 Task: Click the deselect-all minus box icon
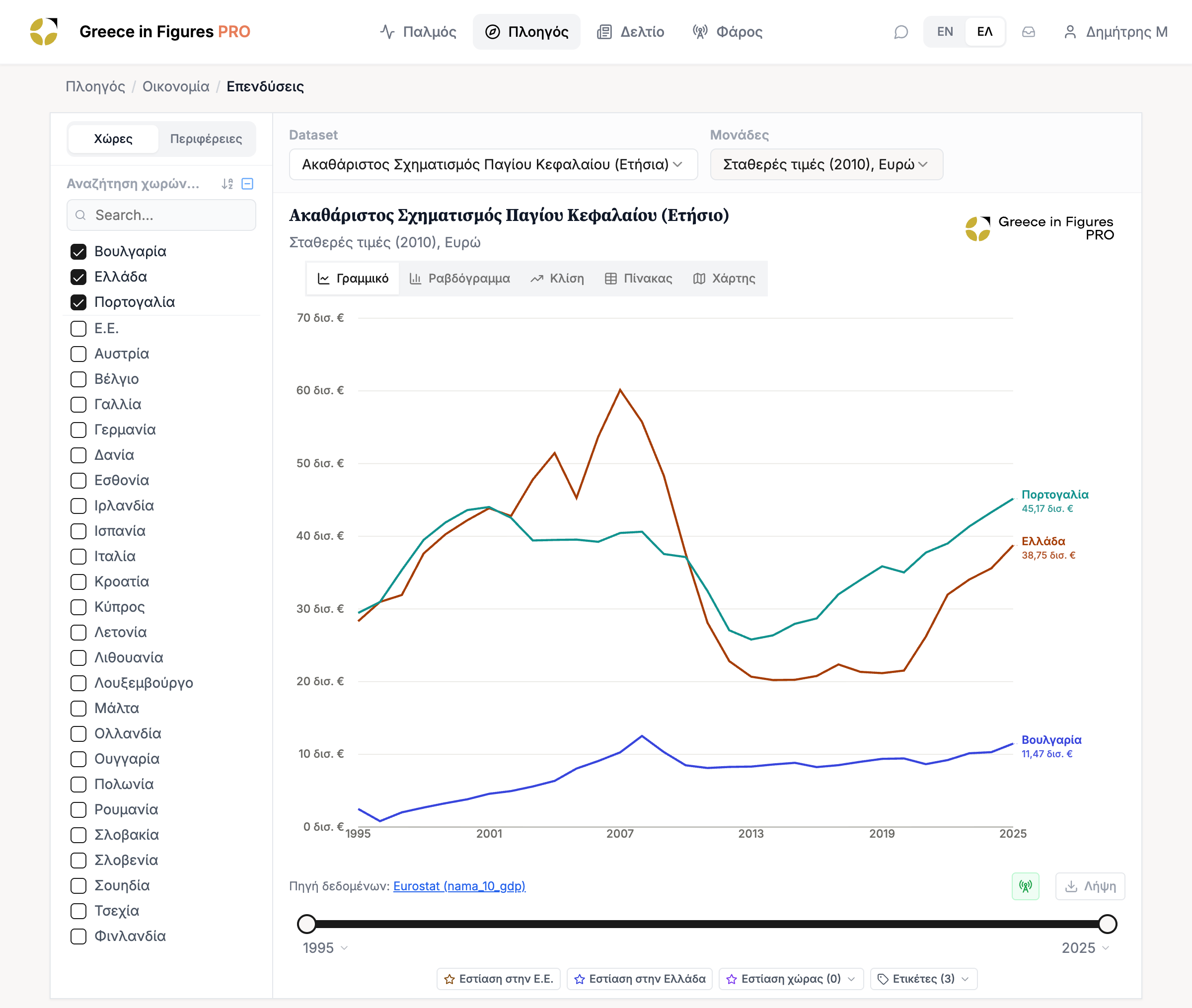(247, 183)
